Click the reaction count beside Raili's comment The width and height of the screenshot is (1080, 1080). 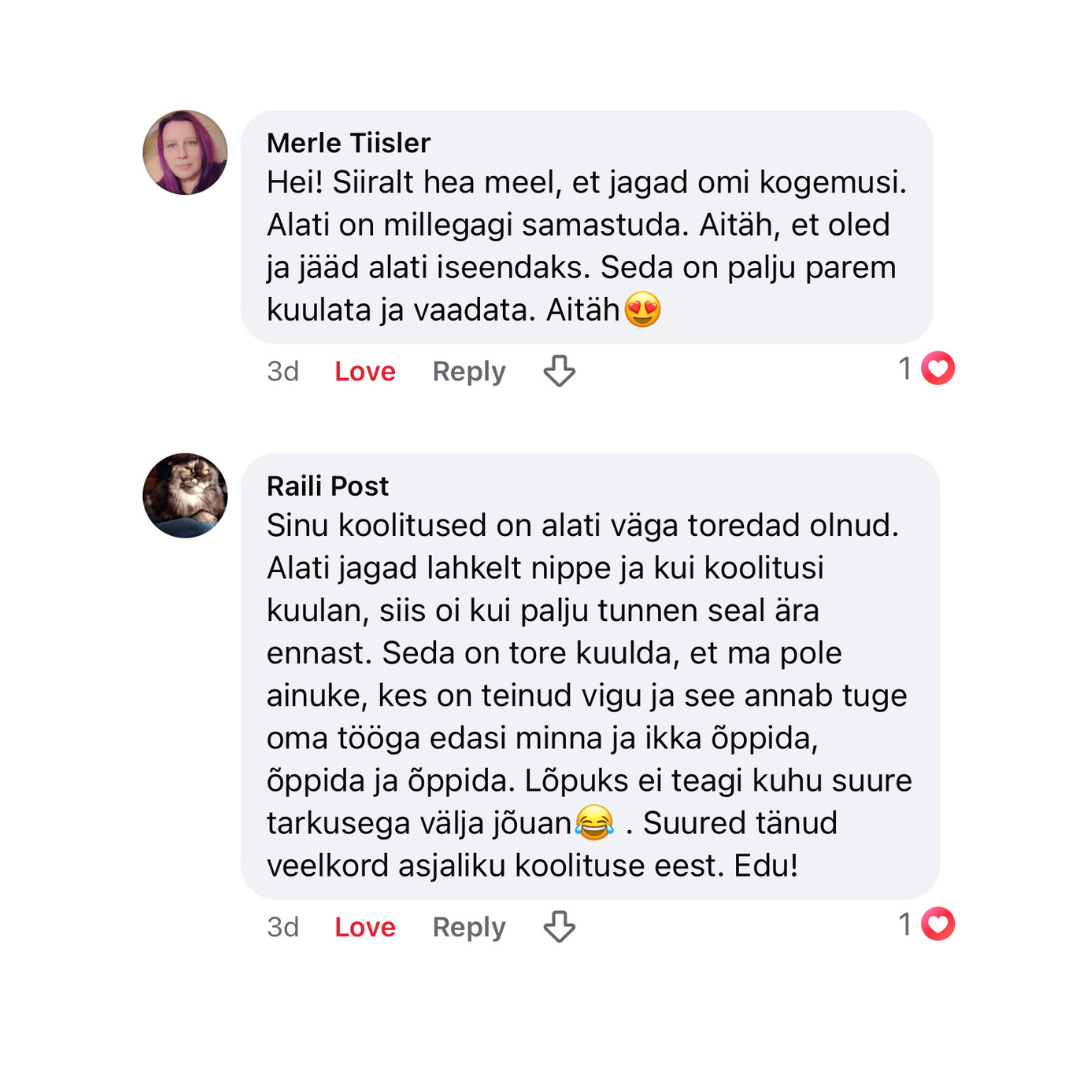(x=905, y=926)
